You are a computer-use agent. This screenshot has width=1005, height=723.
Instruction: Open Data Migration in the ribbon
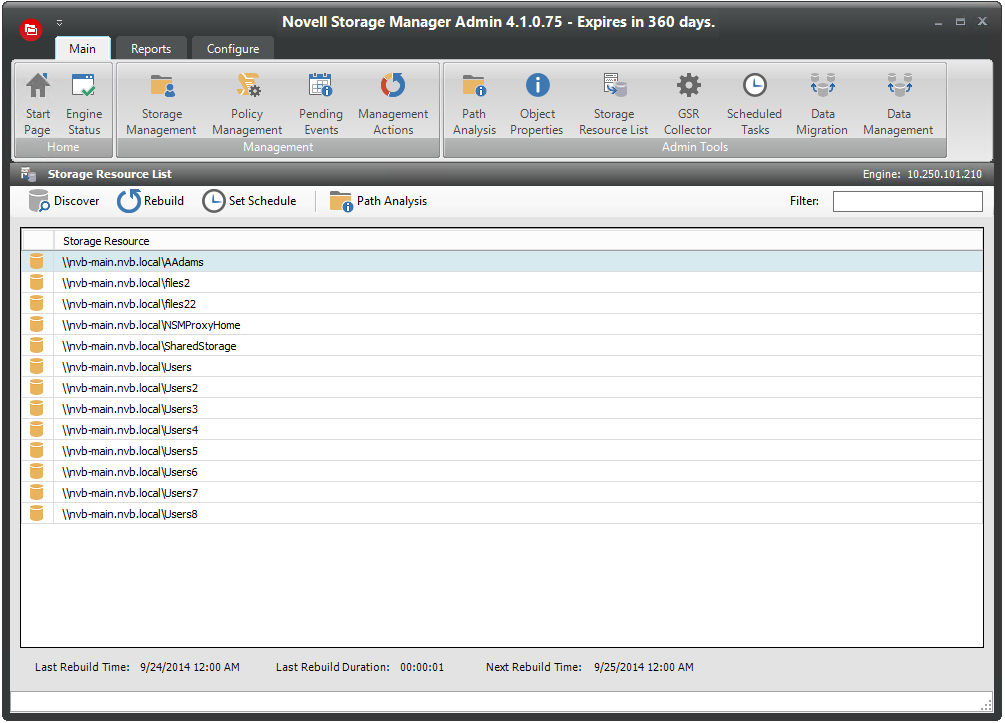822,104
